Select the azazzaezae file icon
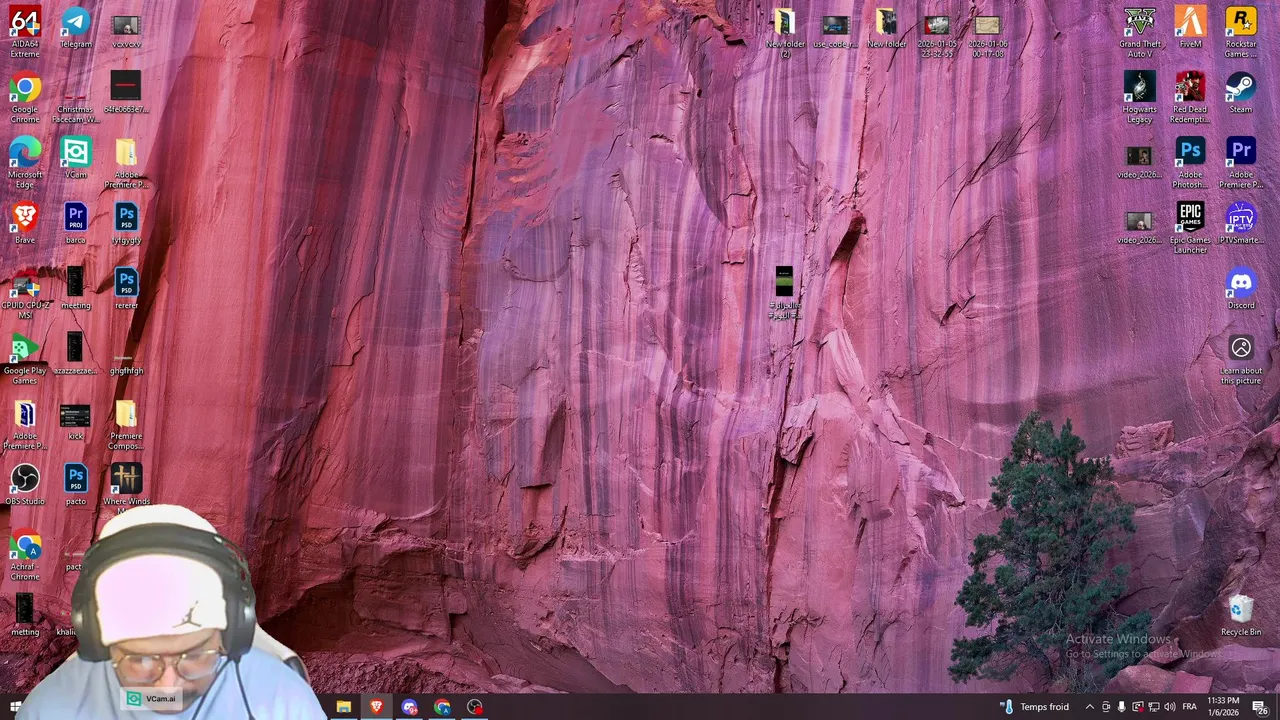The width and height of the screenshot is (1280, 720). [x=75, y=354]
